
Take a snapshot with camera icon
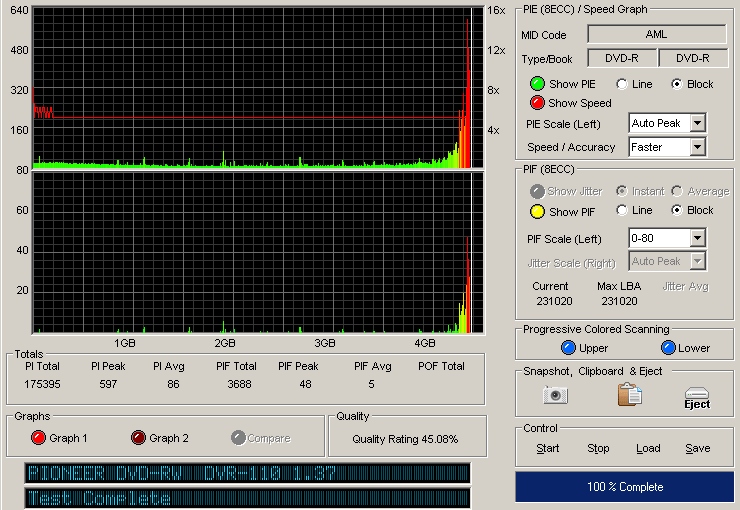click(555, 394)
